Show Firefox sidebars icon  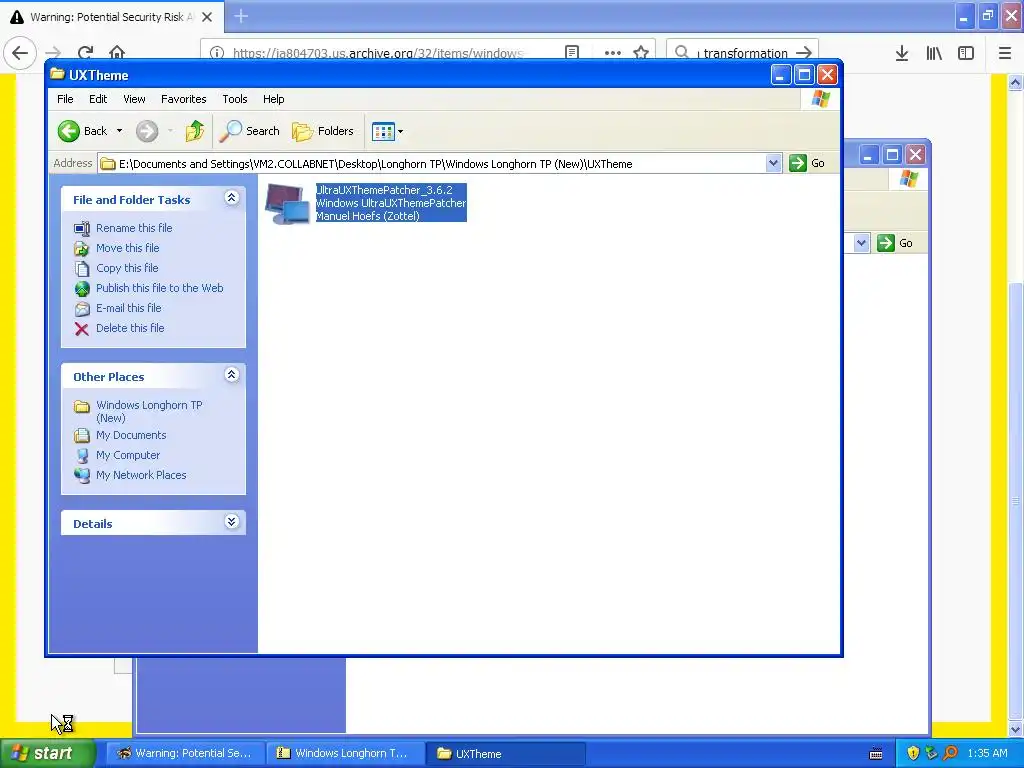(x=966, y=54)
